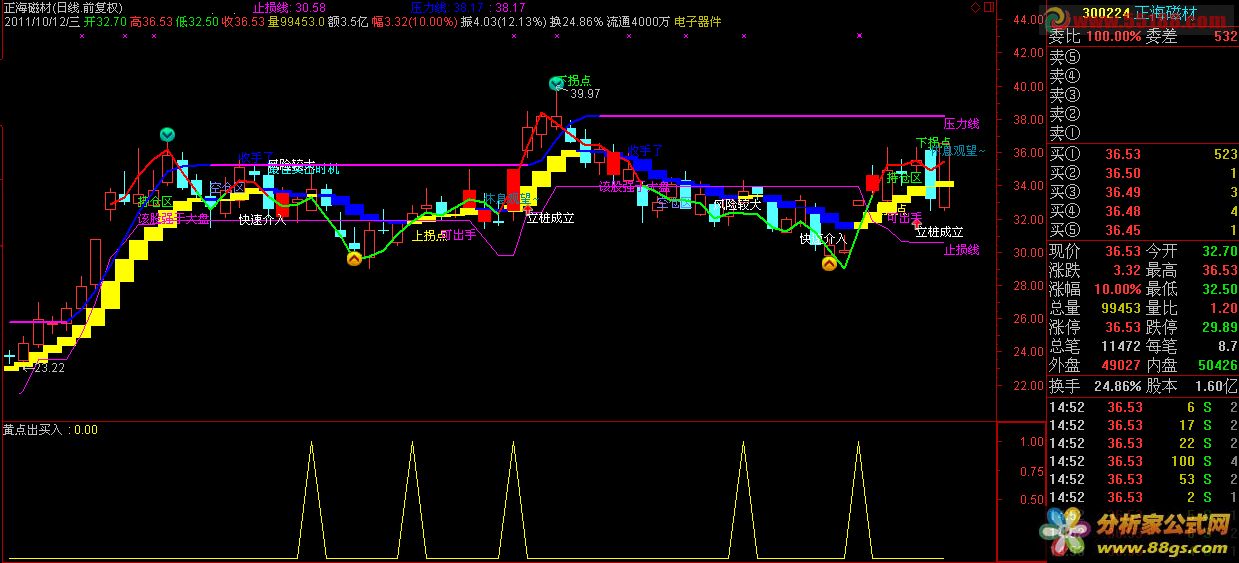This screenshot has height=563, width=1239.
Task: Select the 买① bid row at 36.53
Action: pyautogui.click(x=1143, y=154)
